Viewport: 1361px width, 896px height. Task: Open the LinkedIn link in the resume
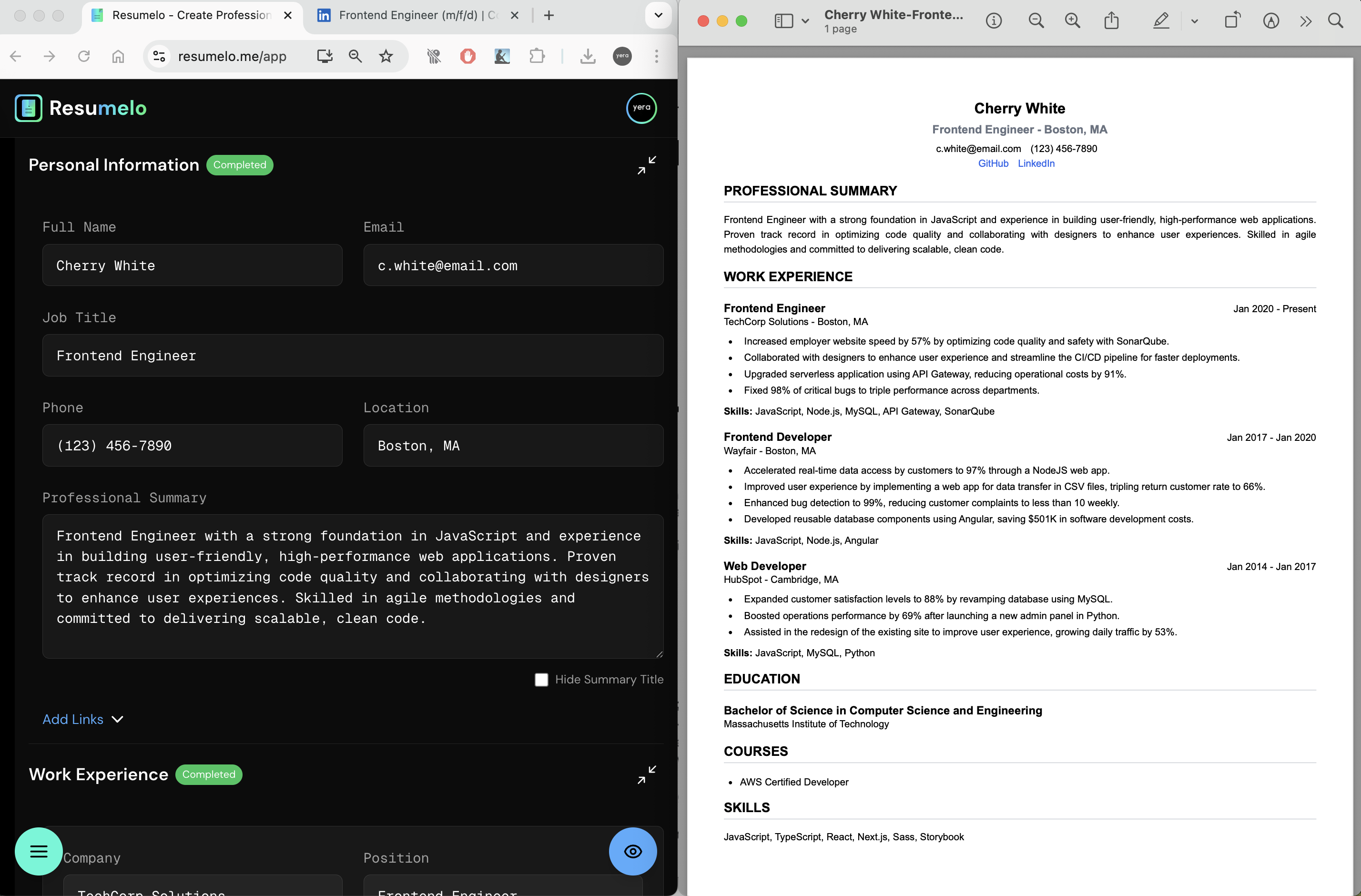click(x=1036, y=163)
